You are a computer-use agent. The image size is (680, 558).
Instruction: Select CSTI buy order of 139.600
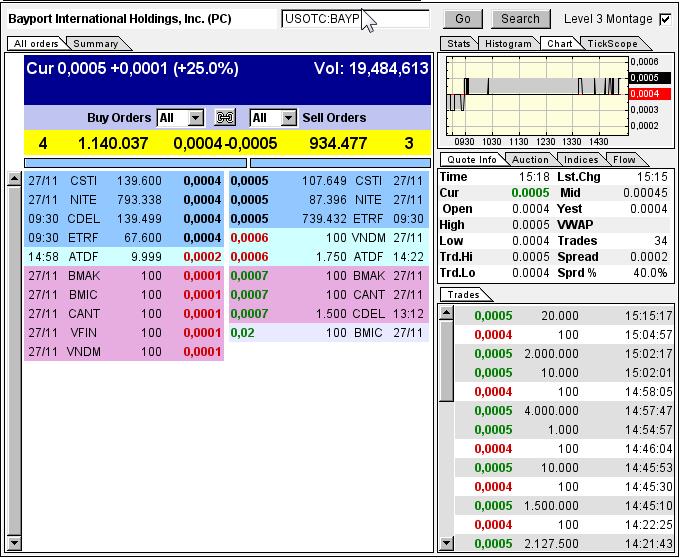[124, 180]
